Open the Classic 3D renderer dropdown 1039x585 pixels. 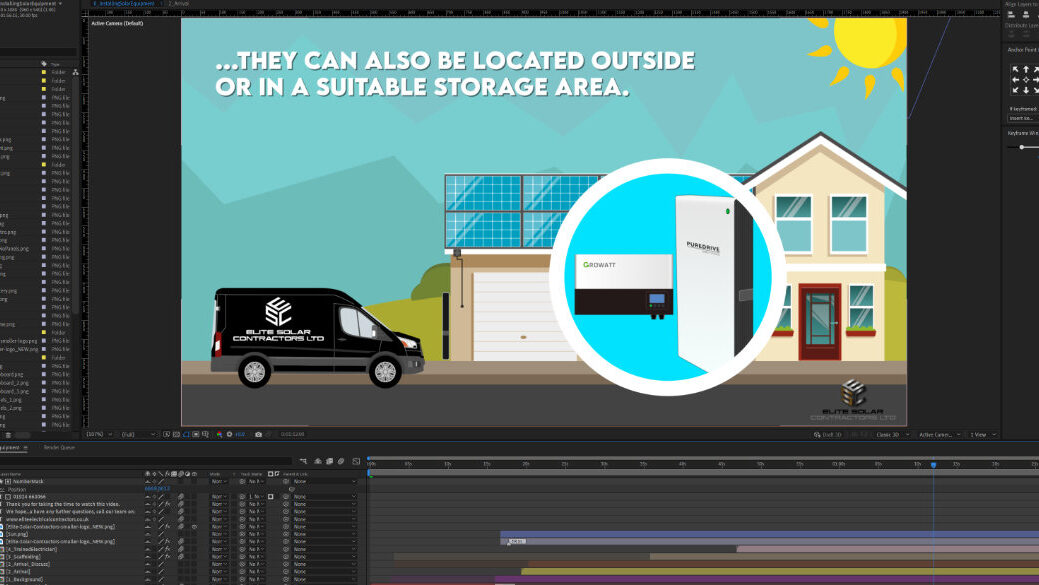click(890, 435)
